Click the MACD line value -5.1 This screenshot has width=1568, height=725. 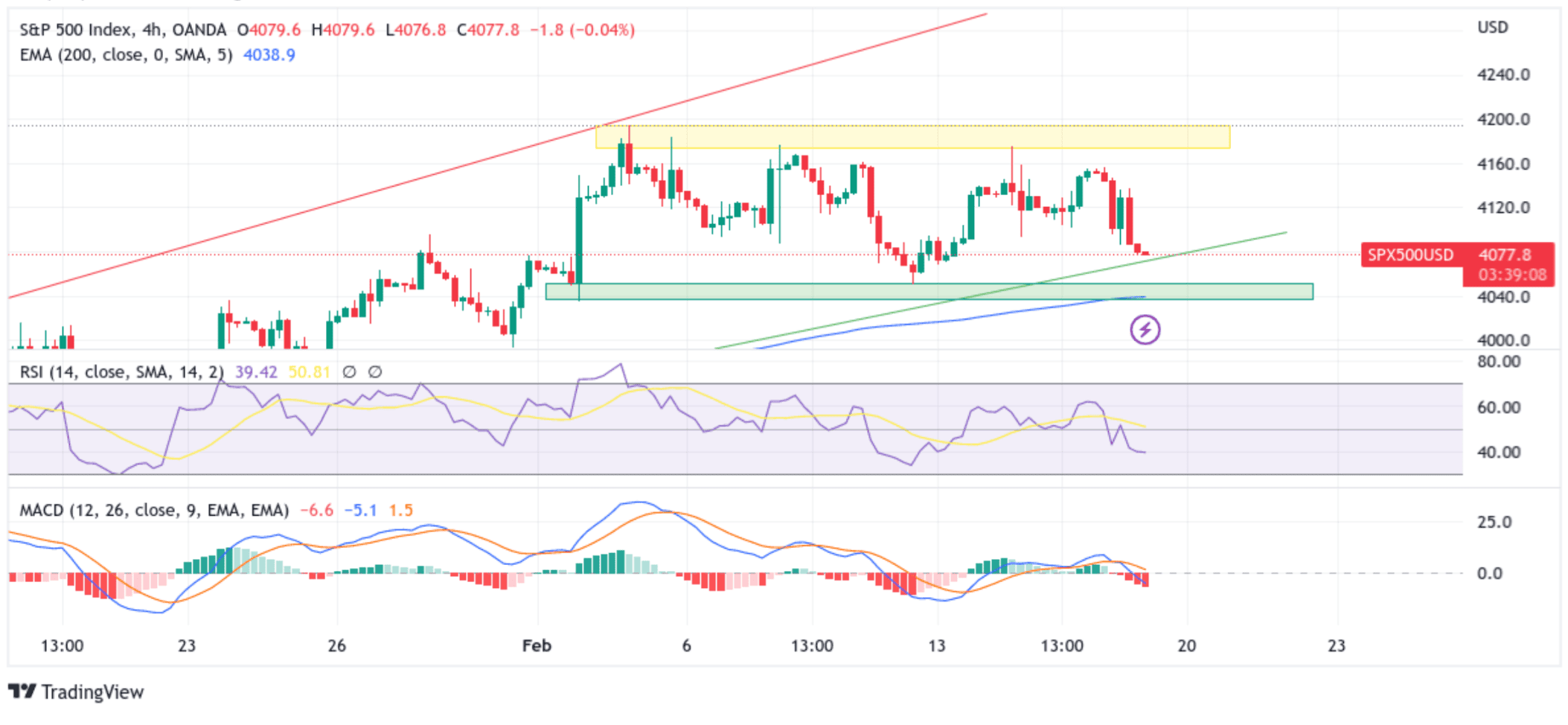361,510
